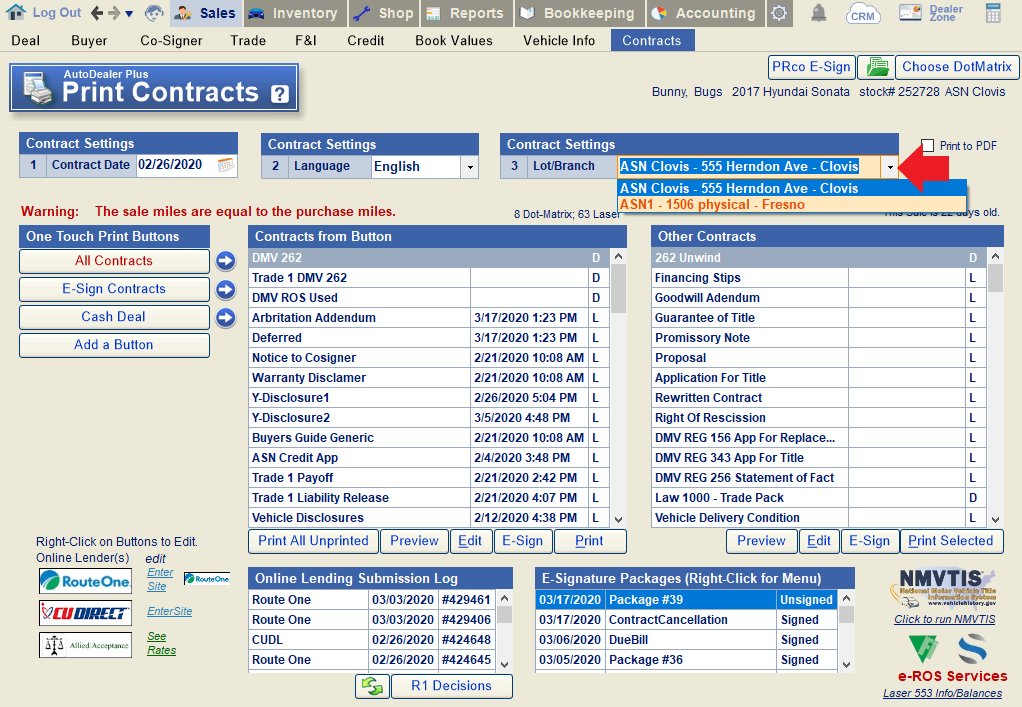Open the Reports module tab
1022x707 pixels.
(467, 13)
